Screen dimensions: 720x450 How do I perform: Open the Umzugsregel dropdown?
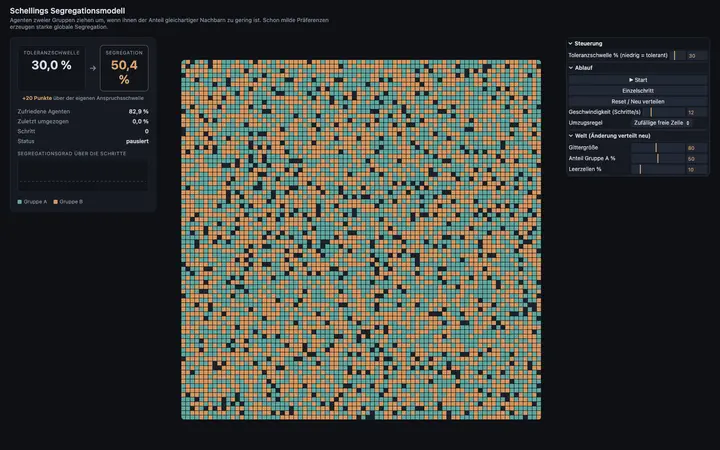coord(661,123)
